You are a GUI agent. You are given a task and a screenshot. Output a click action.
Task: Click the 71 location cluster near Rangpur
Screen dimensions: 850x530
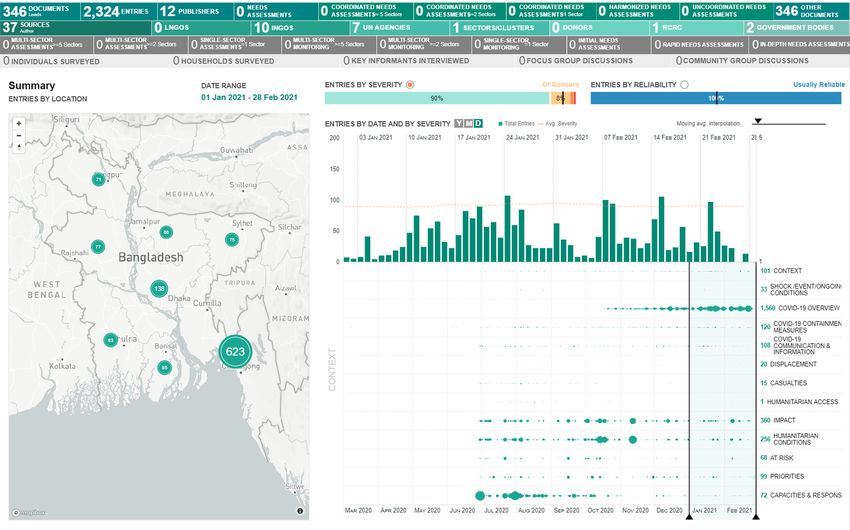tap(98, 179)
